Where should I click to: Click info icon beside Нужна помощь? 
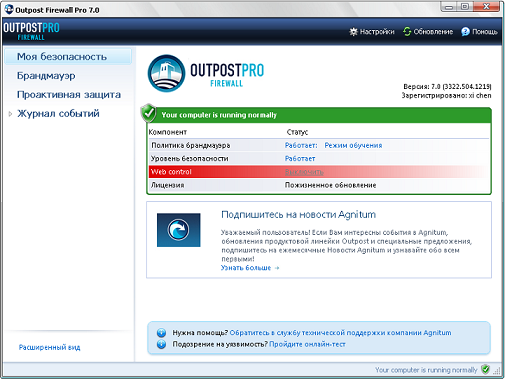click(x=161, y=333)
